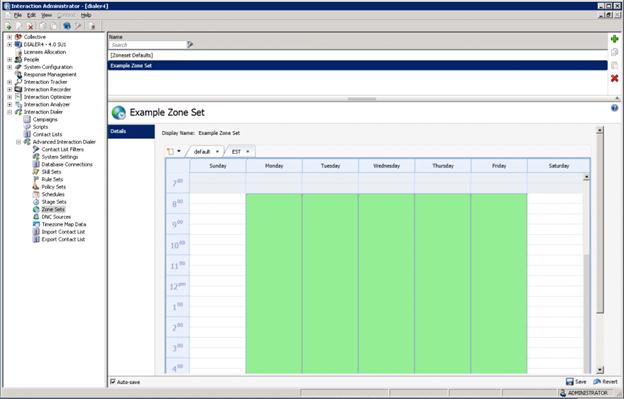This screenshot has width=624, height=399.
Task: Open the File menu
Action: 18,15
